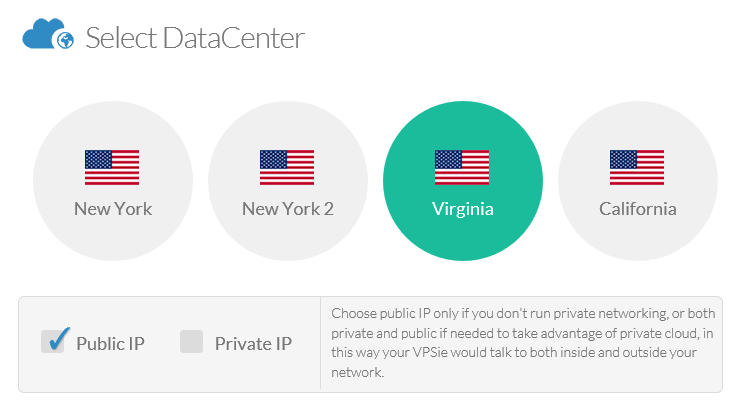Image resolution: width=742 pixels, height=414 pixels.
Task: Click the US flag above New York
Action: (x=112, y=167)
